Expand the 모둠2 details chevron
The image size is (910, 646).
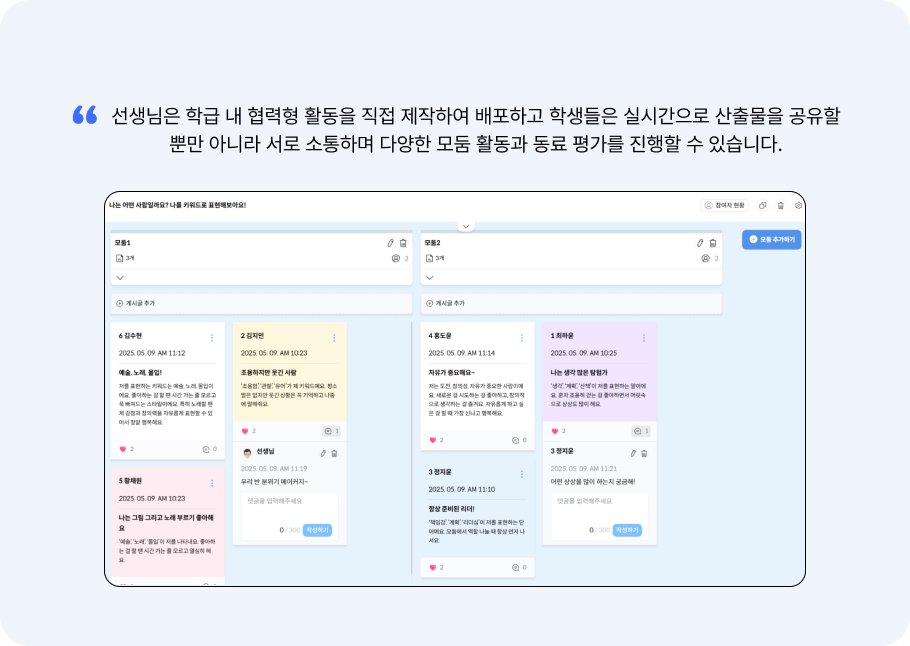(x=430, y=278)
